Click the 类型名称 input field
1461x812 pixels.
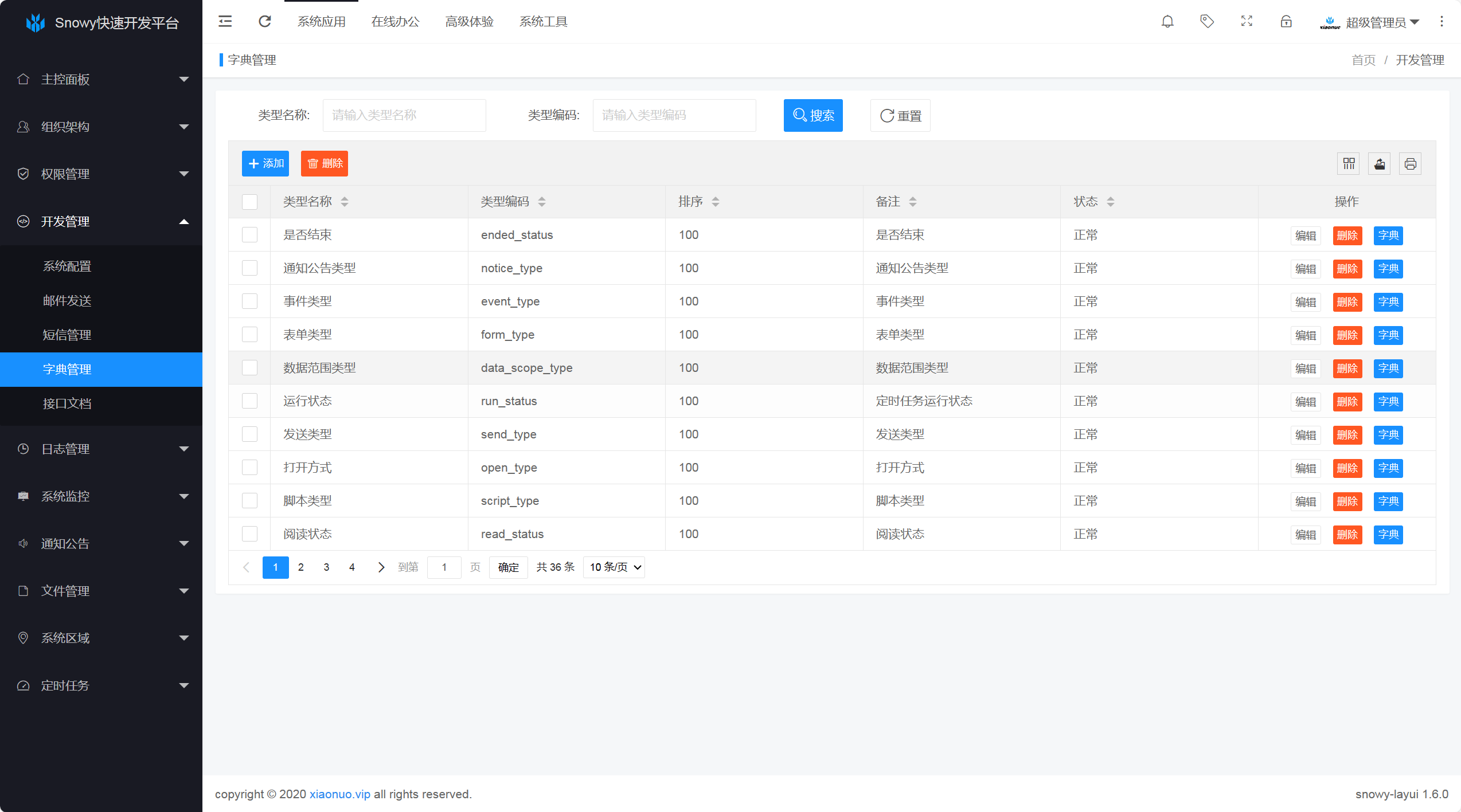pos(404,115)
